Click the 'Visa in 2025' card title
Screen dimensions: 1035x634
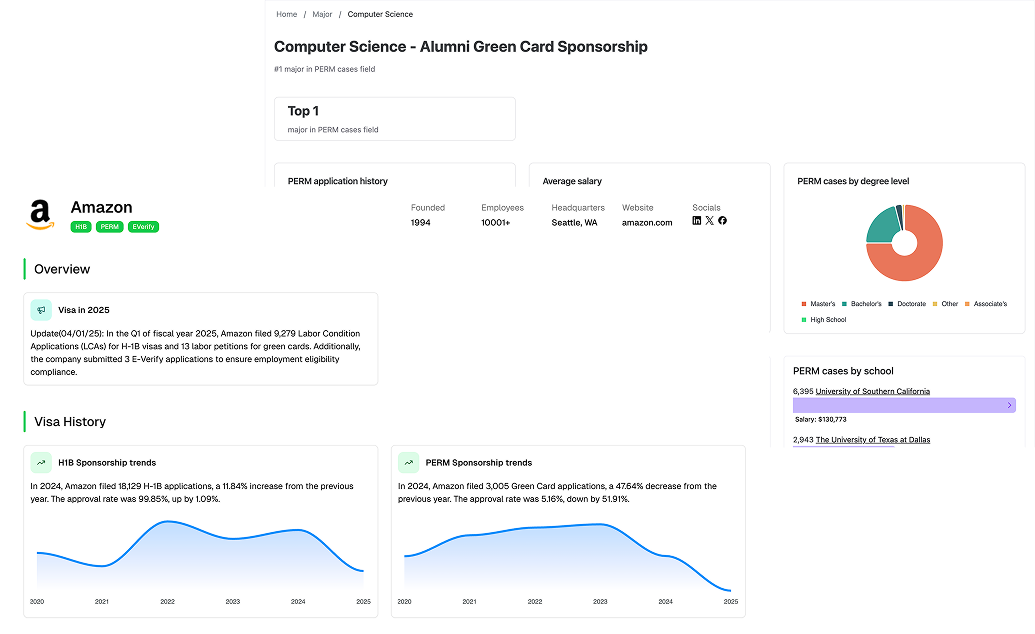point(84,310)
